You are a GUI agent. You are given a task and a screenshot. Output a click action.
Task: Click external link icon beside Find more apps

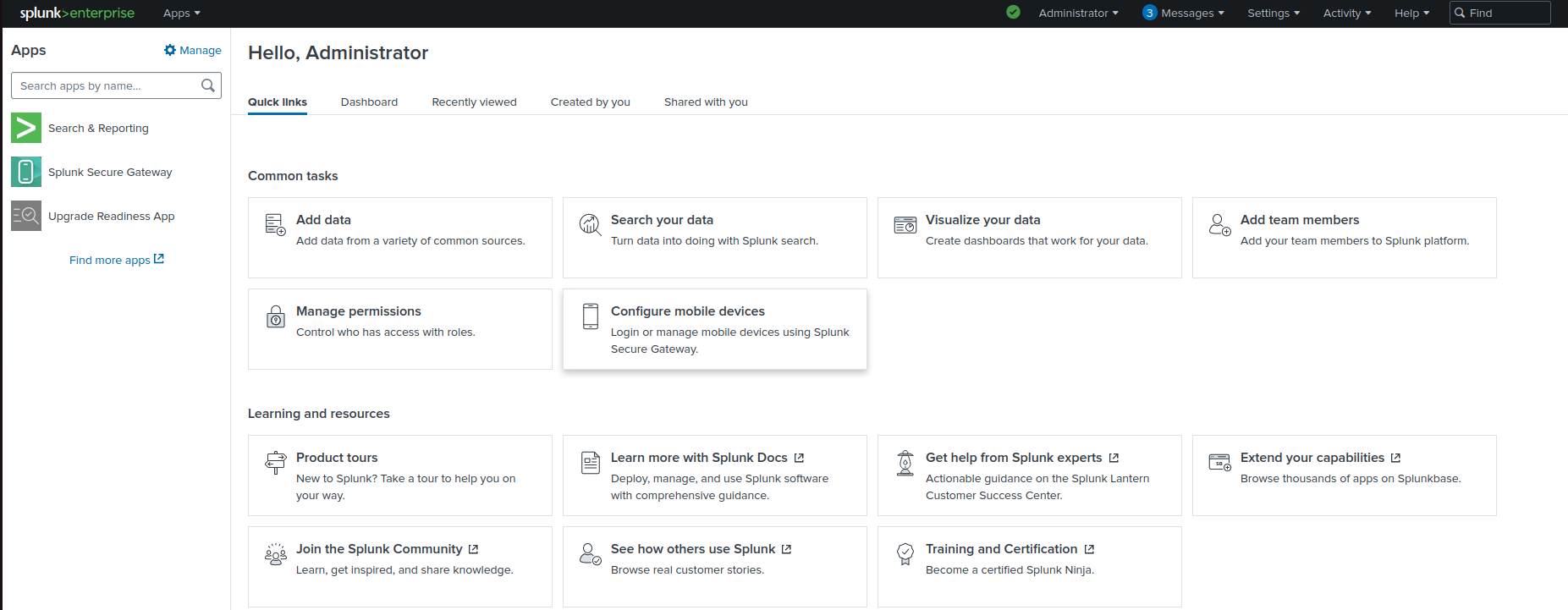(x=159, y=259)
